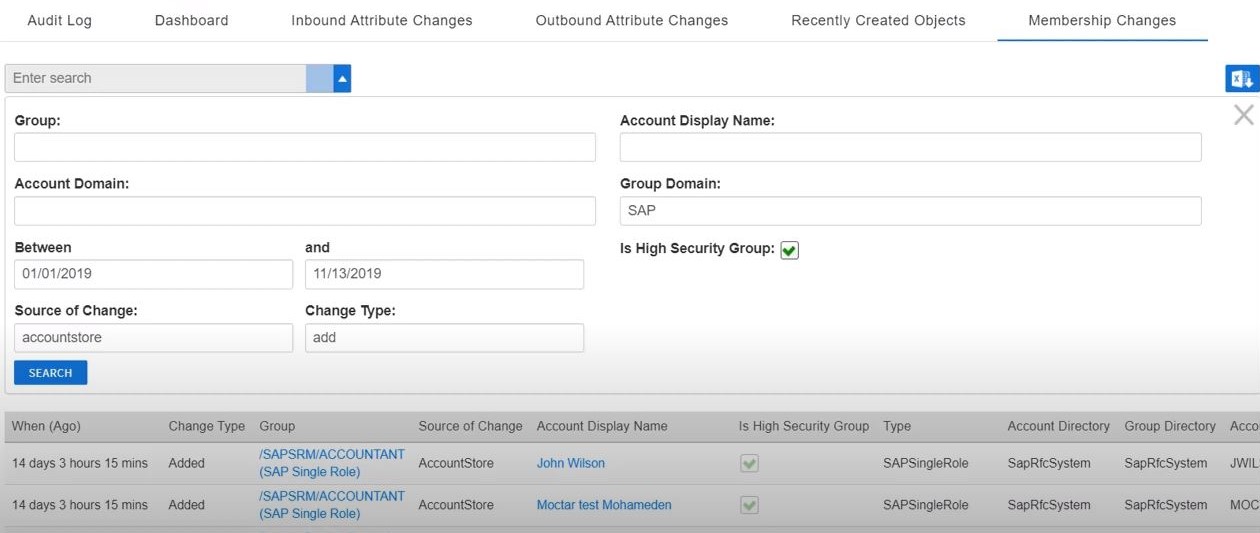Collapse the search dropdown arrow
The height and width of the screenshot is (533, 1260).
pyautogui.click(x=342, y=78)
